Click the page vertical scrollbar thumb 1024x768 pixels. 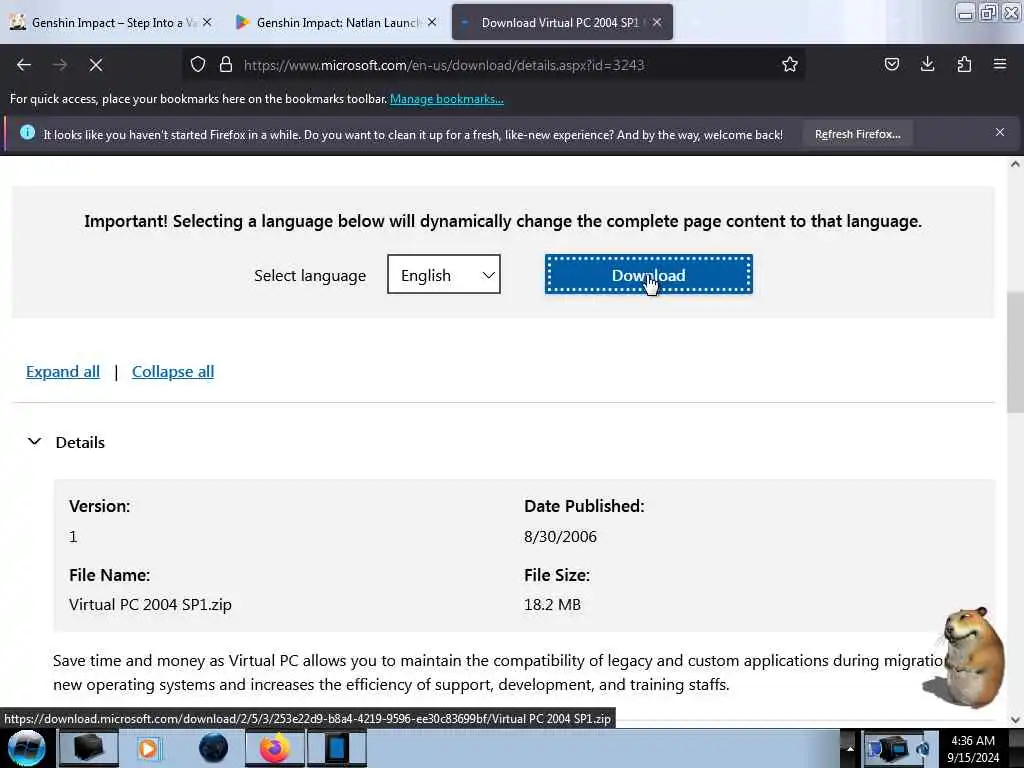click(1014, 351)
